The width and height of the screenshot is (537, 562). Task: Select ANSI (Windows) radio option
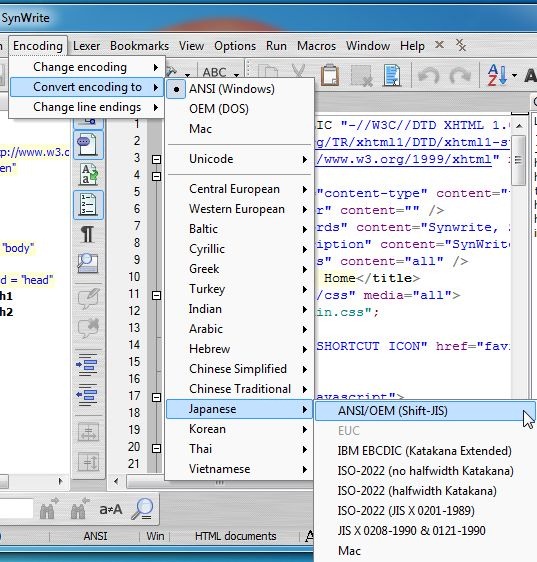coord(239,89)
